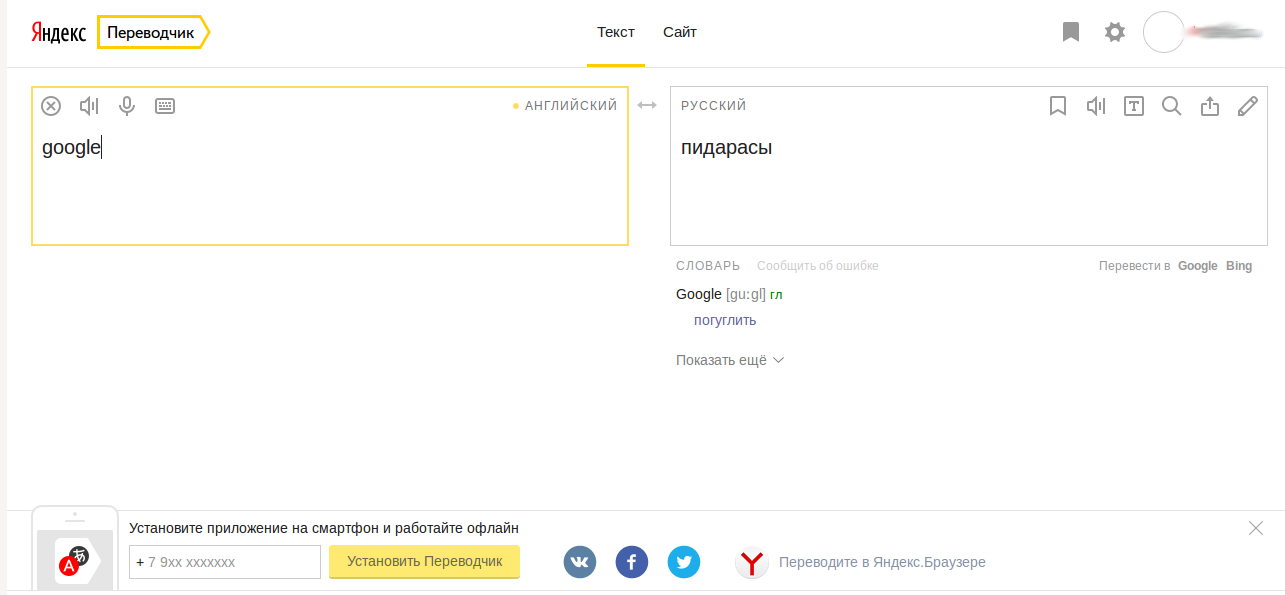Switch to the Текст tab
The height and width of the screenshot is (595, 1285).
(x=616, y=32)
